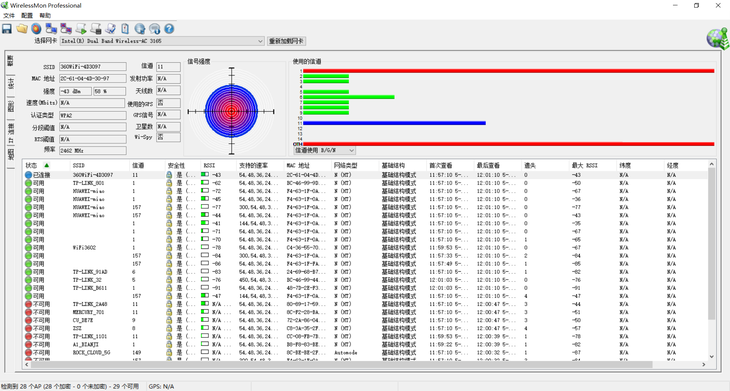Click the signal bar icon in TP-LINK_91AD row
The height and width of the screenshot is (391, 730).
click(205, 271)
